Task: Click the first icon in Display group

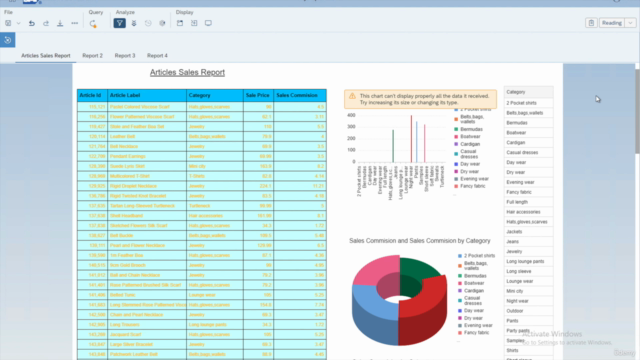Action: click(x=180, y=23)
